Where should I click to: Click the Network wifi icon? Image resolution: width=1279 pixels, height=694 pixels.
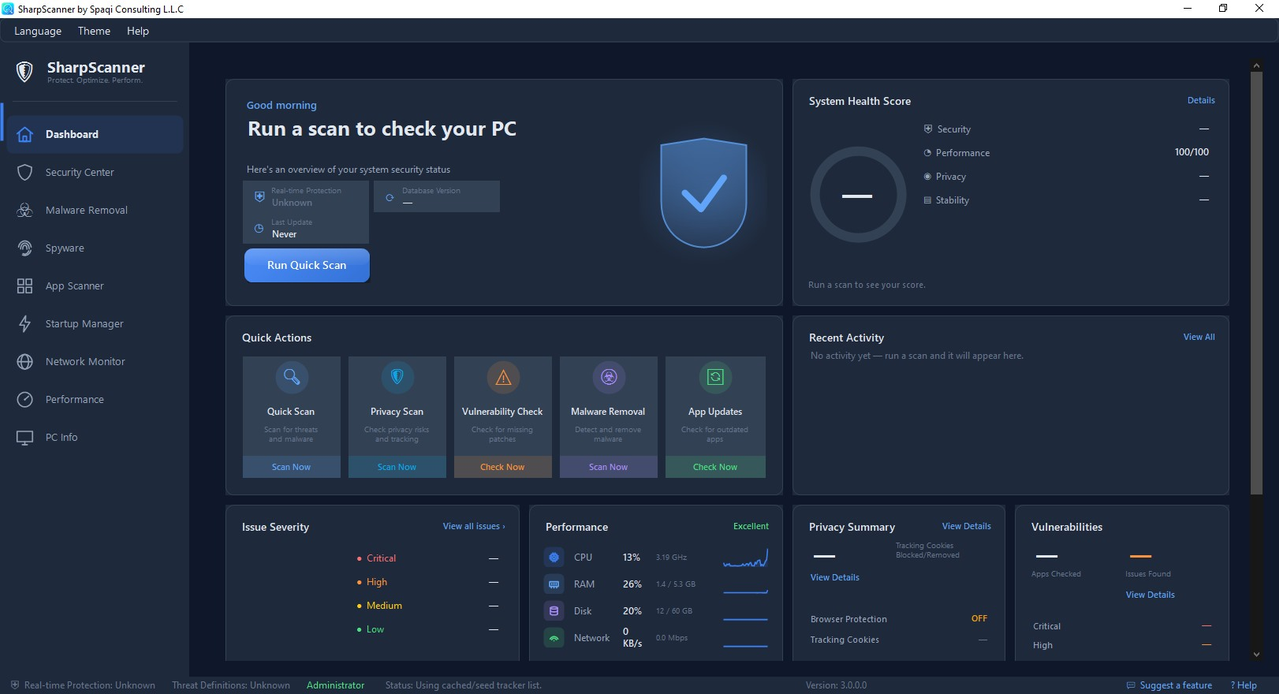(554, 637)
